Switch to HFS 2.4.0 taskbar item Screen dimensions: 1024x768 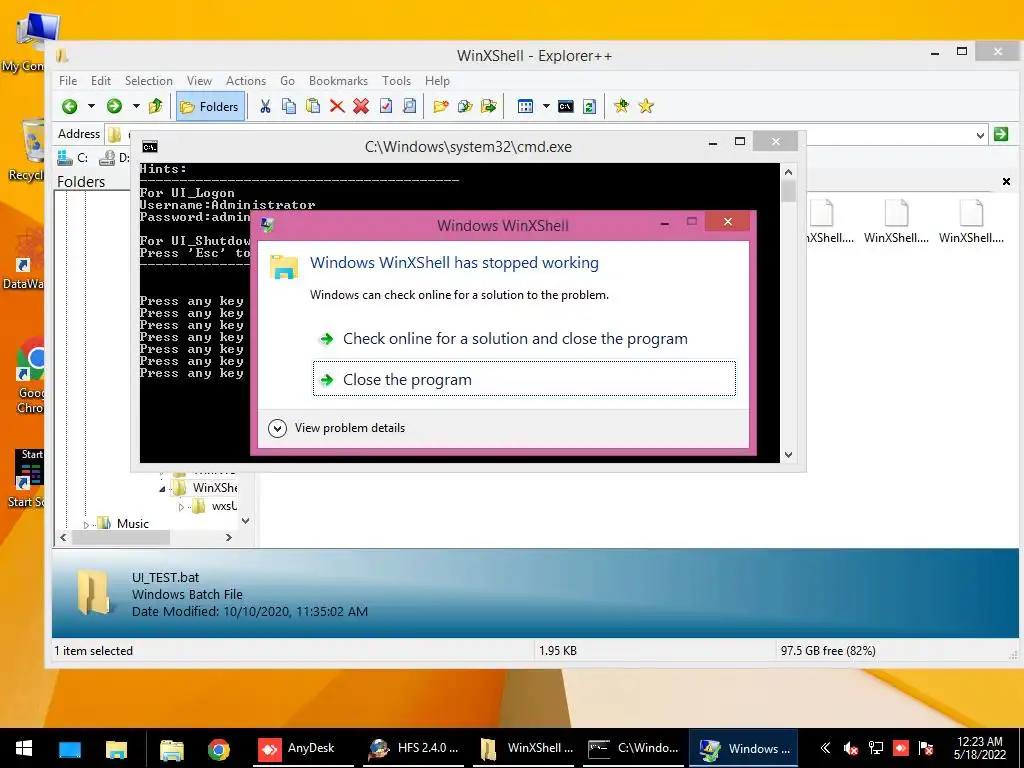413,749
